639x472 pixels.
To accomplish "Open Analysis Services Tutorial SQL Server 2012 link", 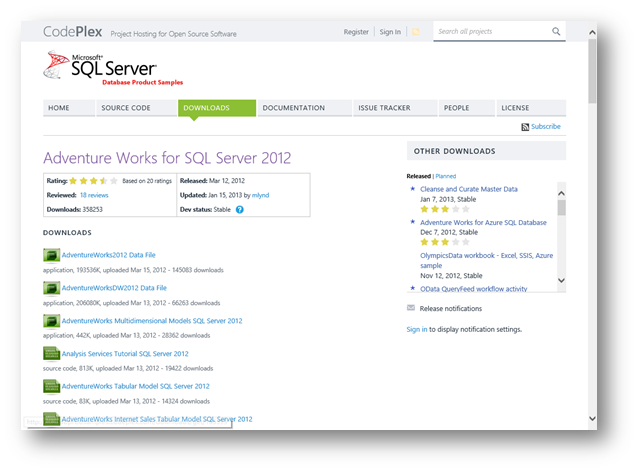I will (x=125, y=354).
